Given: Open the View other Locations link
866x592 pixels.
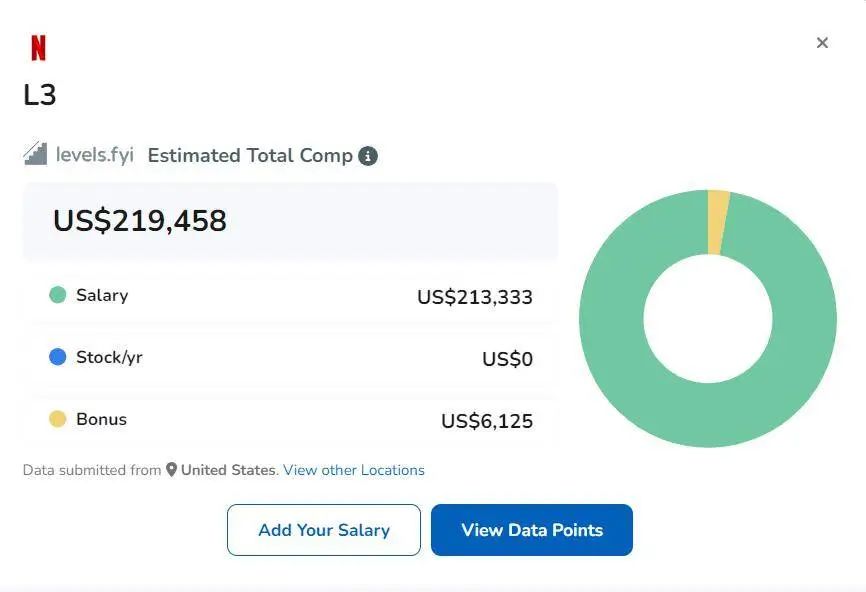Looking at the screenshot, I should pos(354,470).
